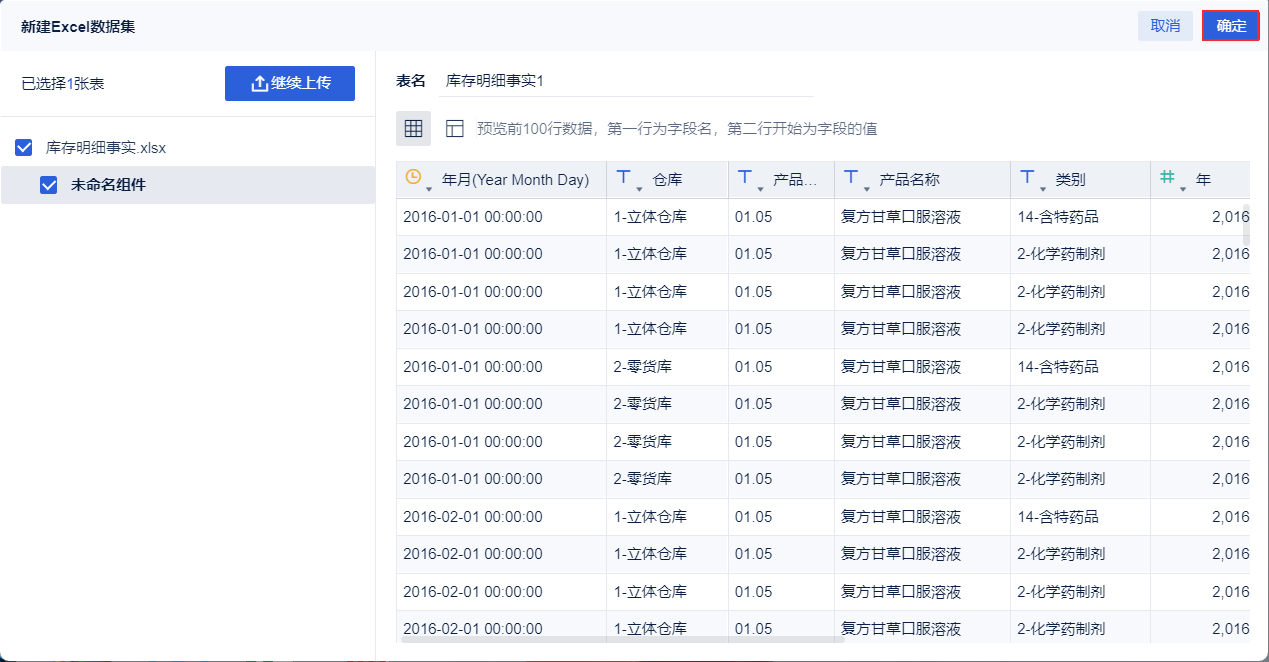
Task: Switch to layout view icon next to grid
Action: pos(455,128)
